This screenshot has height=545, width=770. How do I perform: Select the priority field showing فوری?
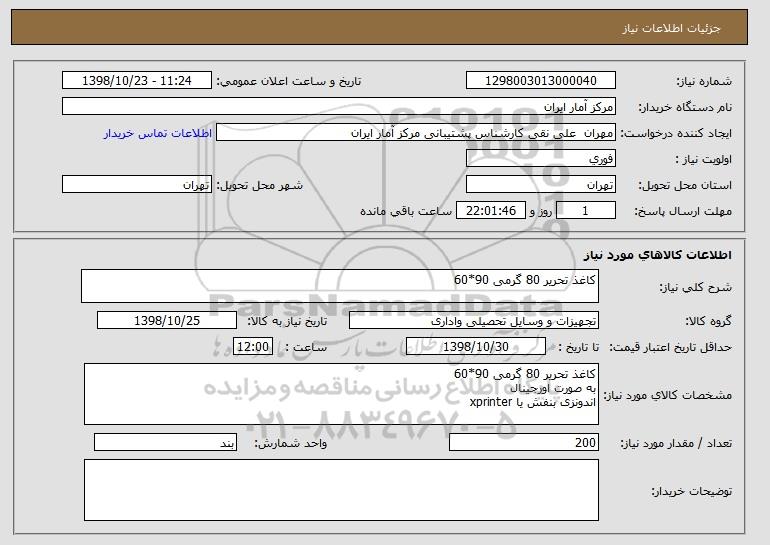tap(541, 159)
